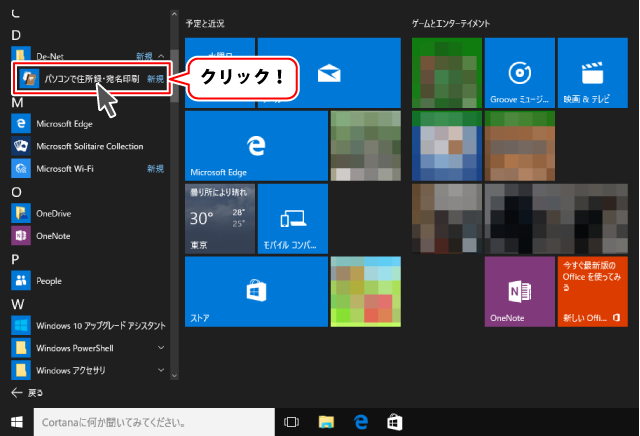Screen dimensions: 640x436
Task: Click the Task View taskbar icon
Action: point(292,423)
